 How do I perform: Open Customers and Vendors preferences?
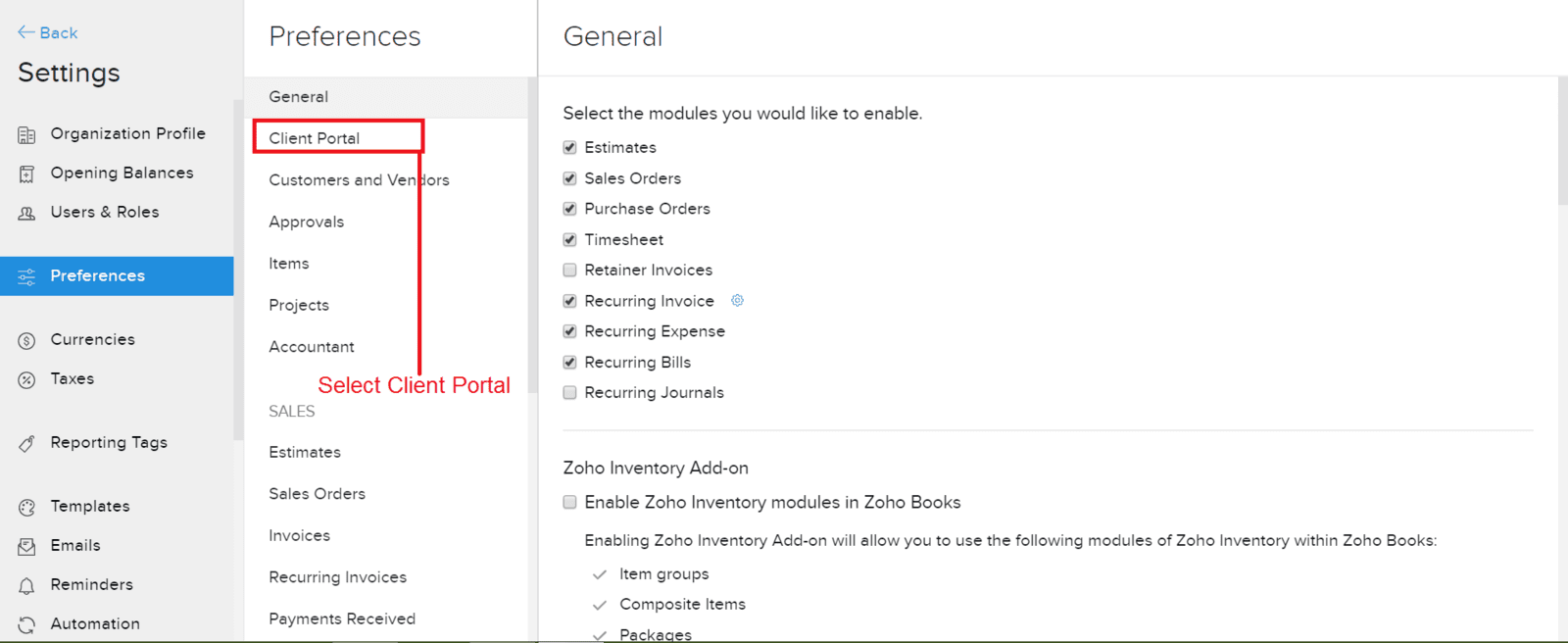(x=359, y=180)
